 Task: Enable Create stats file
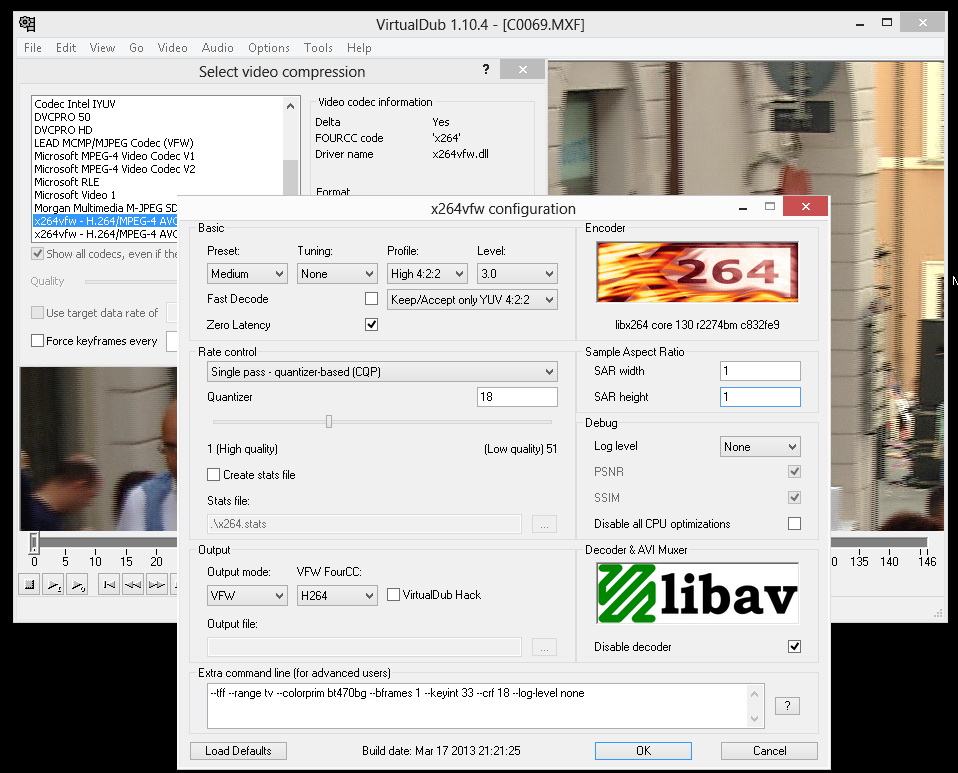pos(213,475)
